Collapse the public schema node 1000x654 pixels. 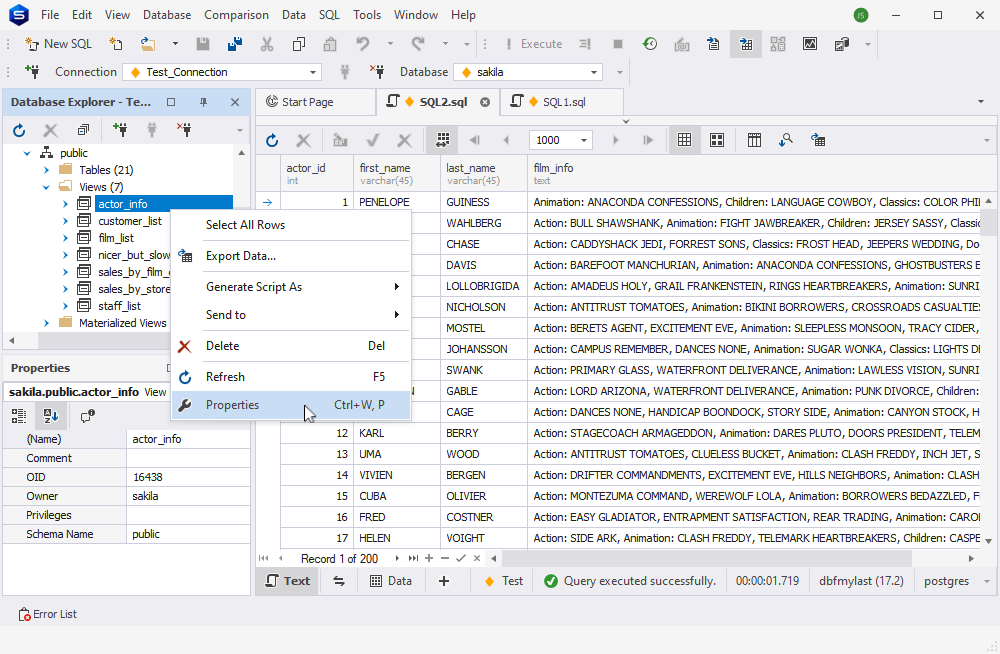(x=27, y=153)
